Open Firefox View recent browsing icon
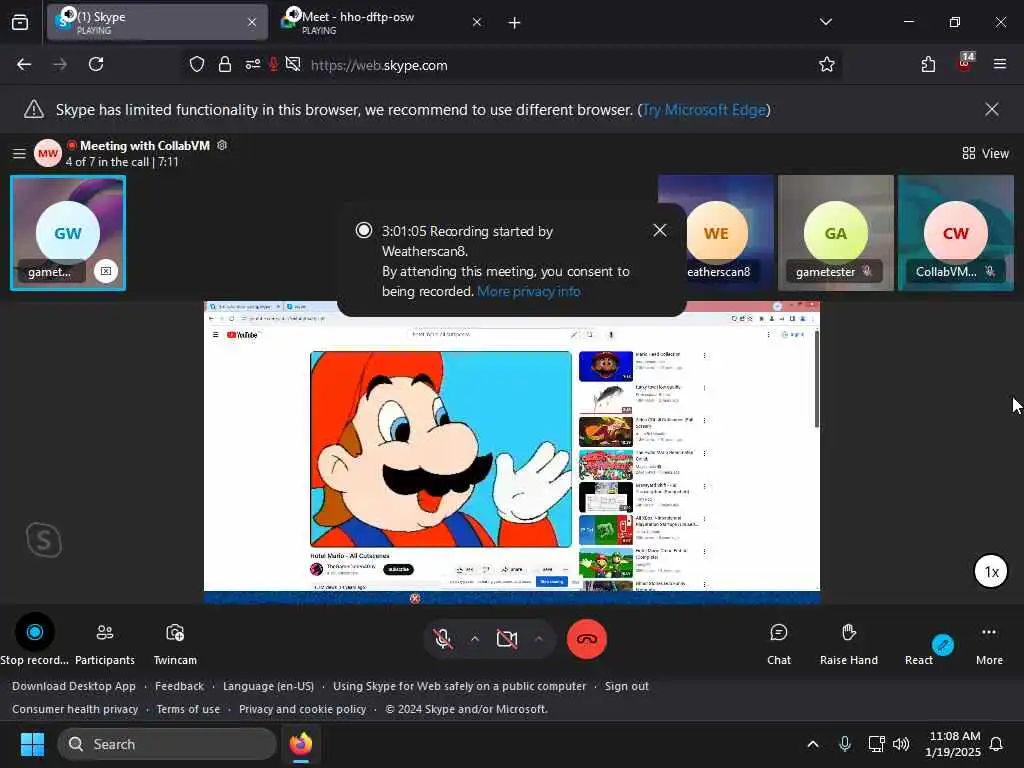 pyautogui.click(x=20, y=23)
